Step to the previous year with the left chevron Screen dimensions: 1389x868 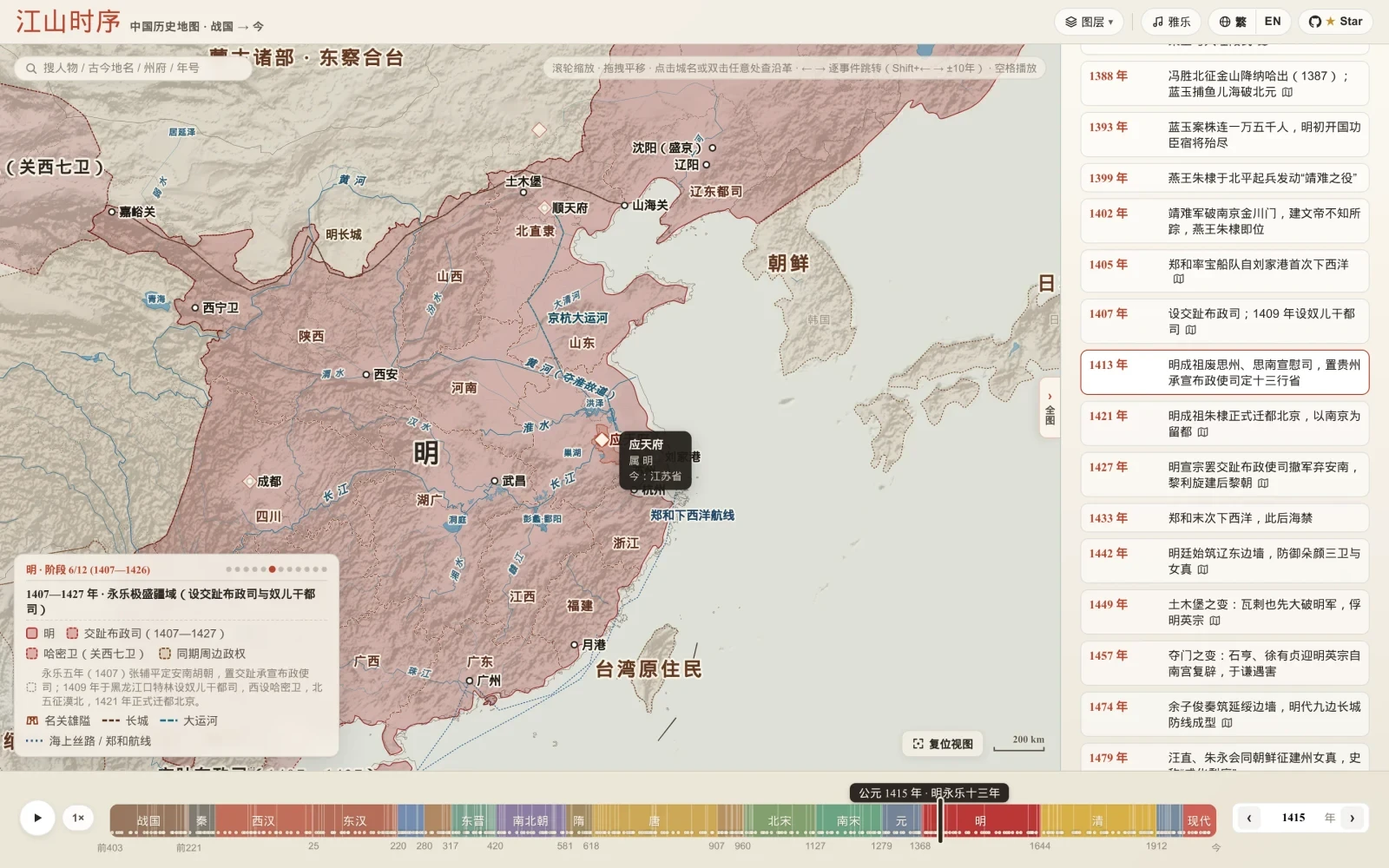point(1249,818)
